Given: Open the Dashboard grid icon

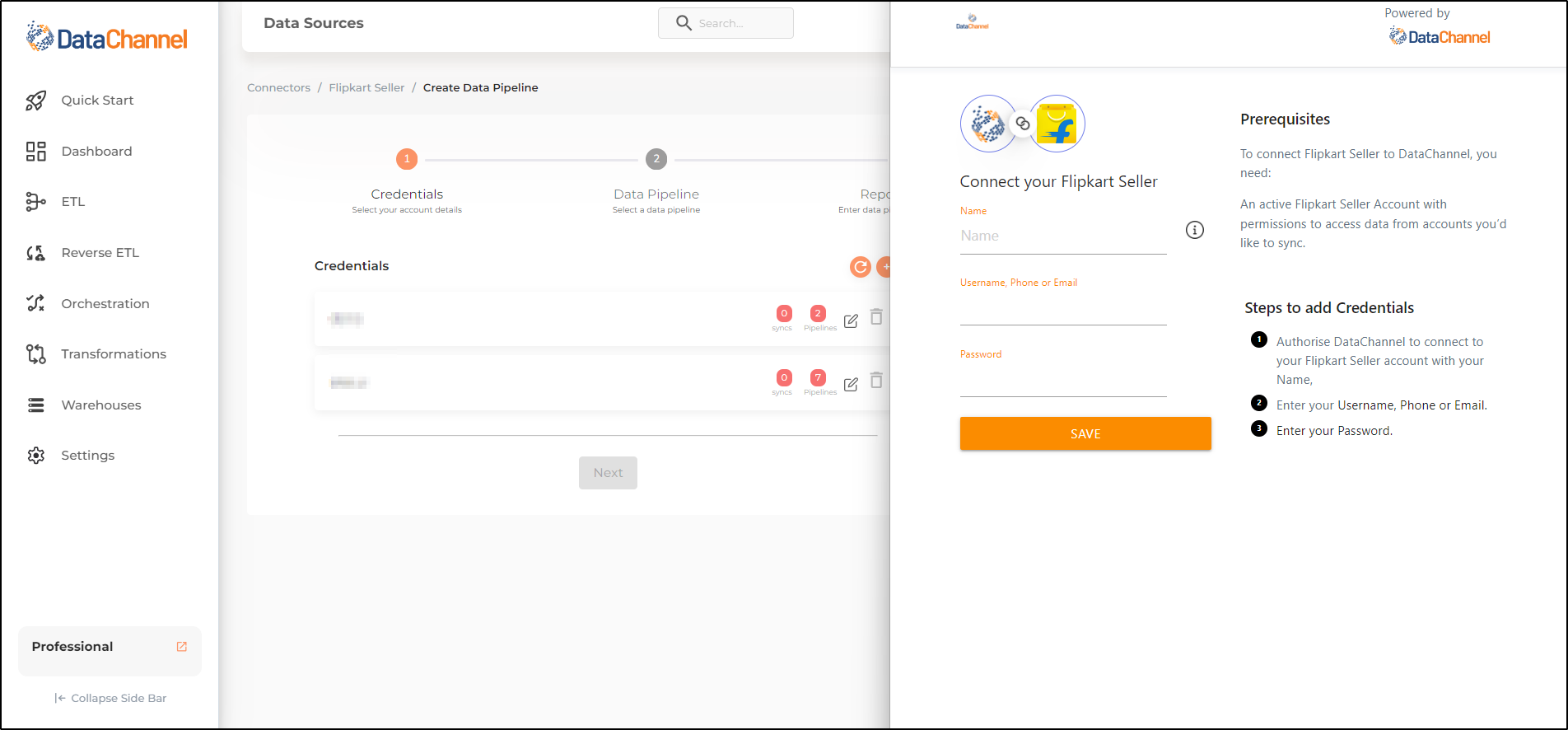Looking at the screenshot, I should pyautogui.click(x=35, y=152).
